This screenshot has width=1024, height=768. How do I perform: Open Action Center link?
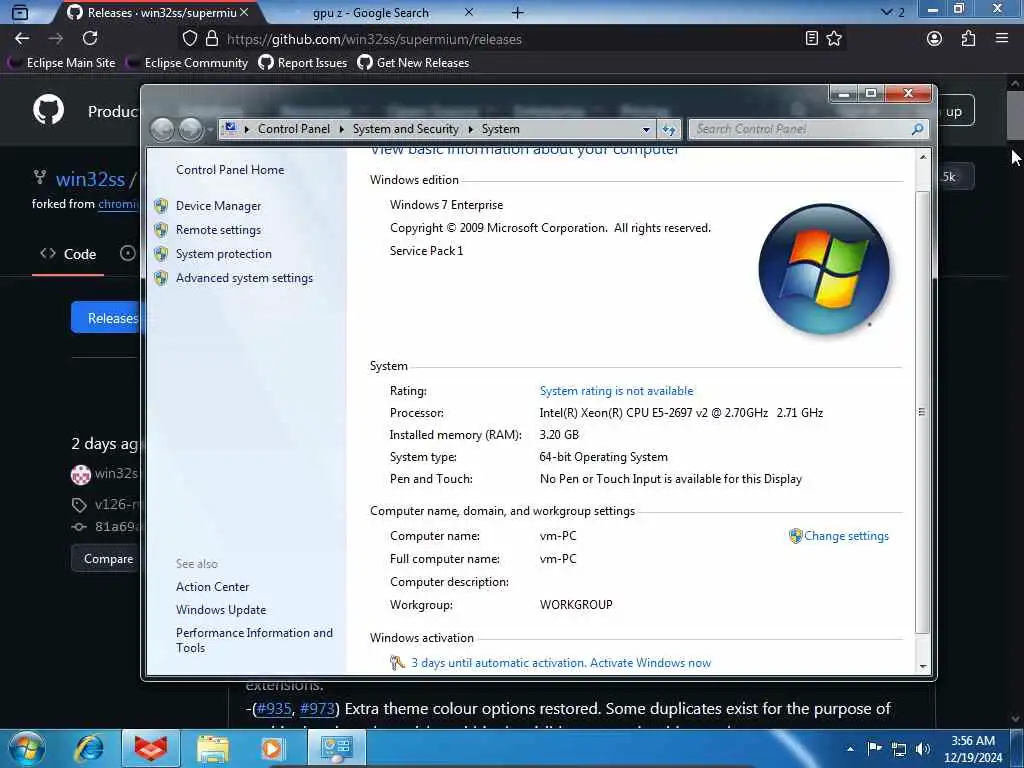click(x=212, y=587)
